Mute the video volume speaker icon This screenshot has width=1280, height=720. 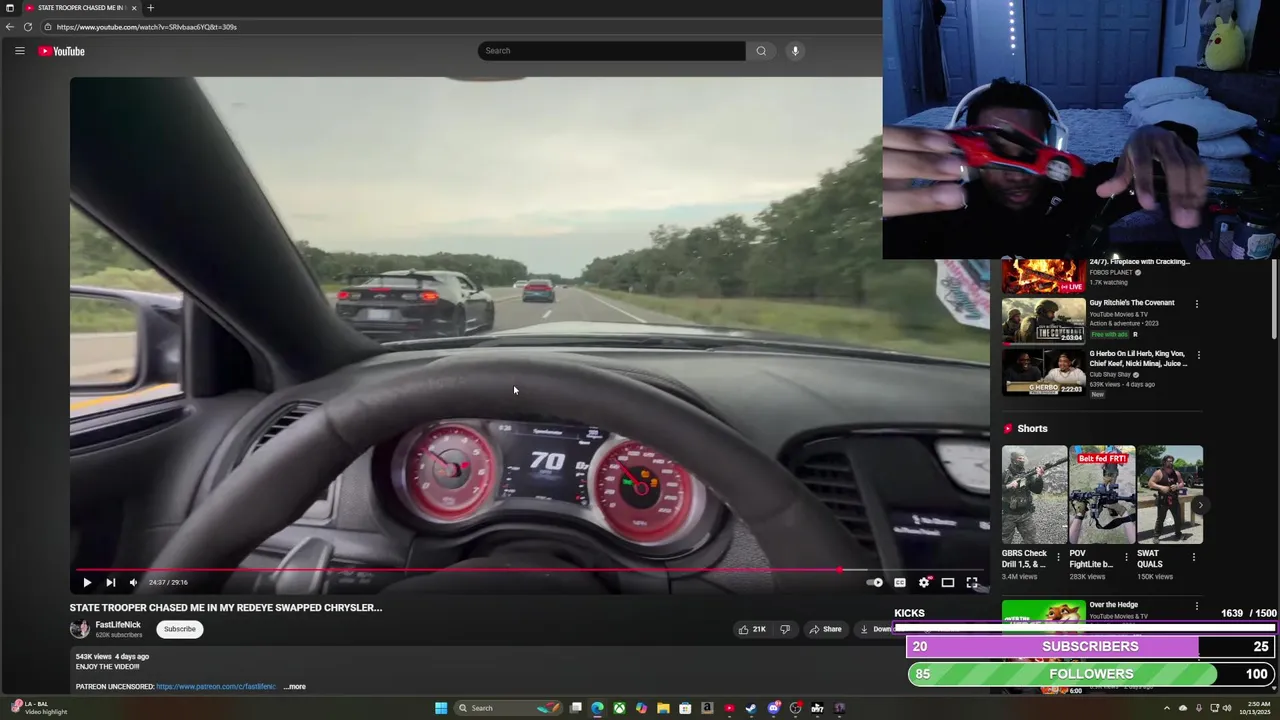tap(133, 582)
